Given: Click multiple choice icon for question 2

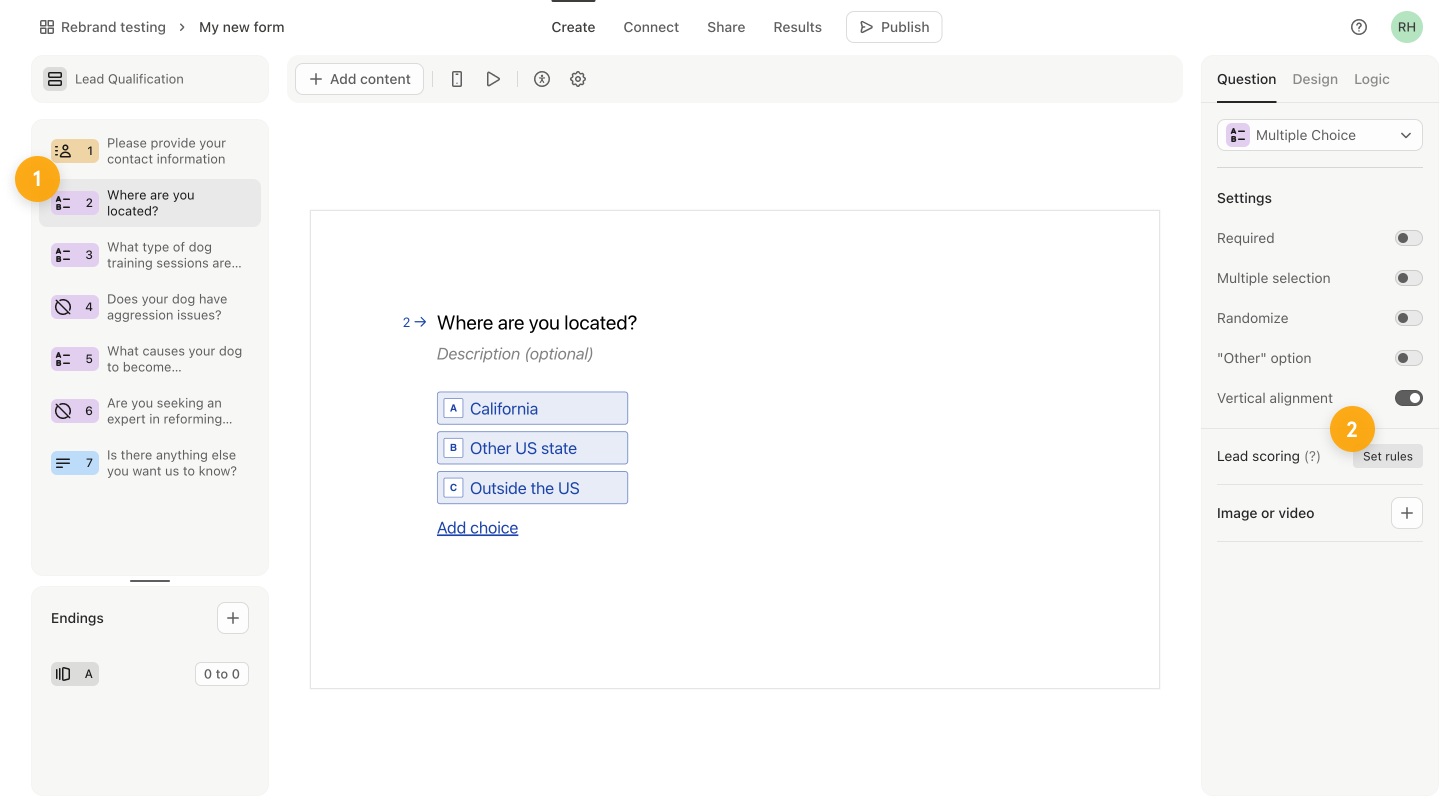Looking at the screenshot, I should pos(75,203).
